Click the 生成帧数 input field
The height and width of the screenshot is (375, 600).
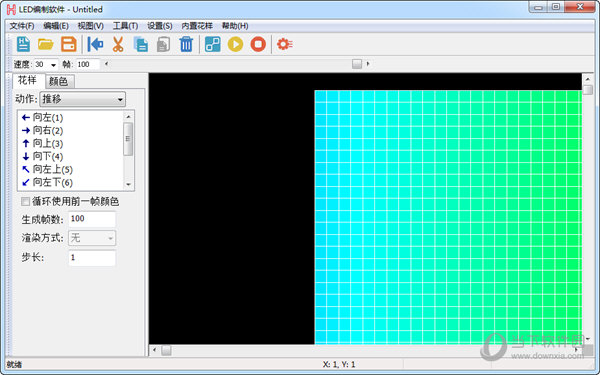coord(92,219)
